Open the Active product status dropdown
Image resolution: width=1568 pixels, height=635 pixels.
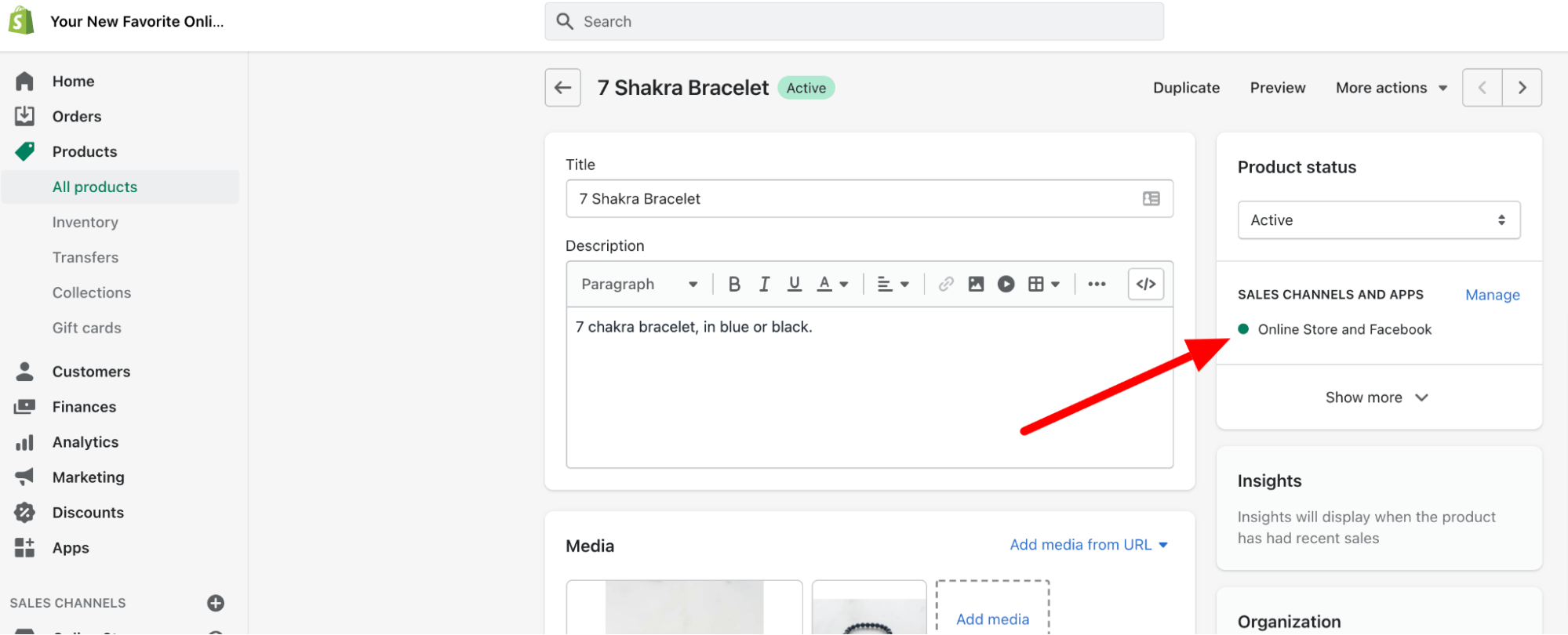(x=1378, y=220)
